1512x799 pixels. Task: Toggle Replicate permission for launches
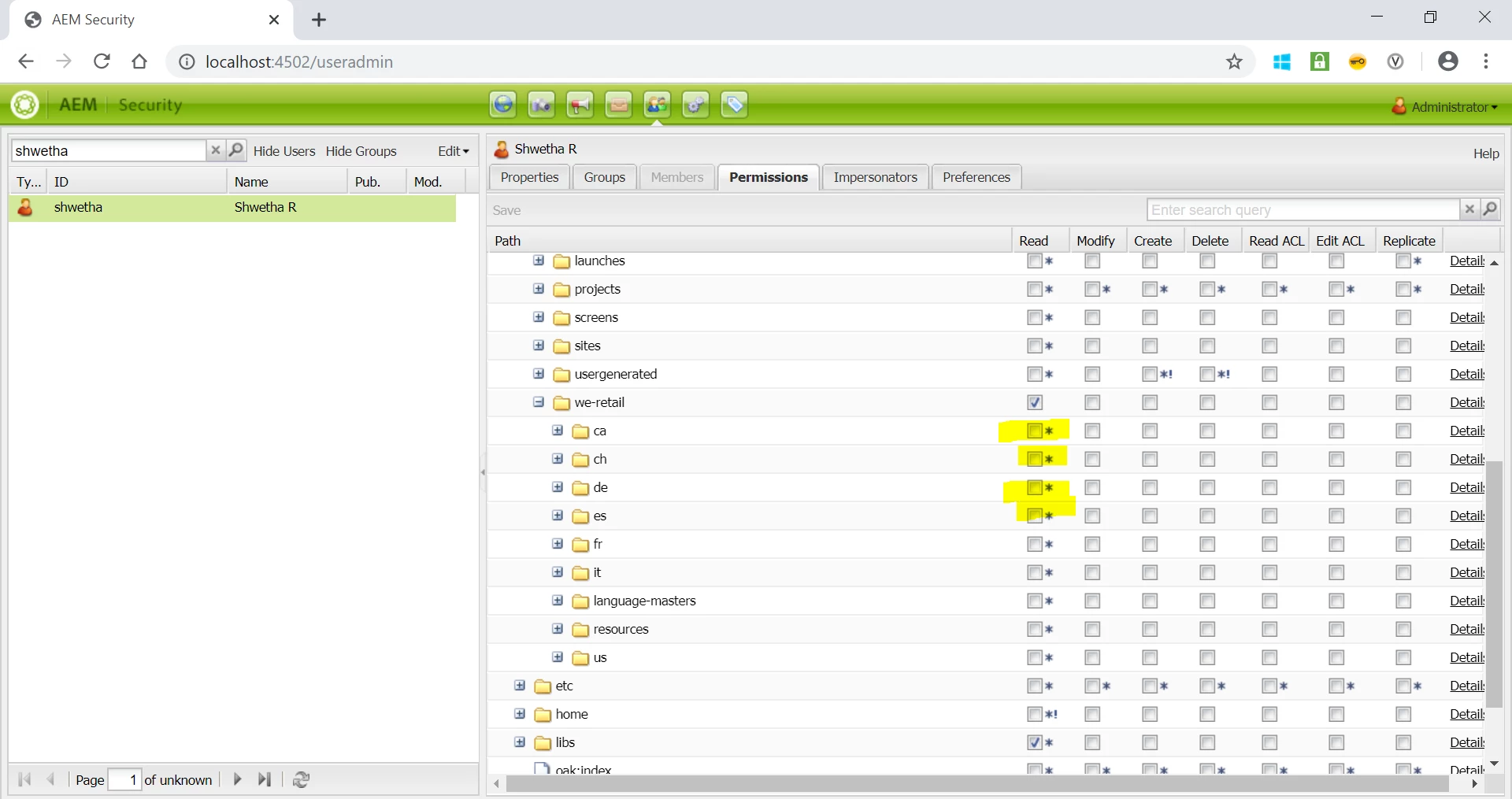(1403, 261)
